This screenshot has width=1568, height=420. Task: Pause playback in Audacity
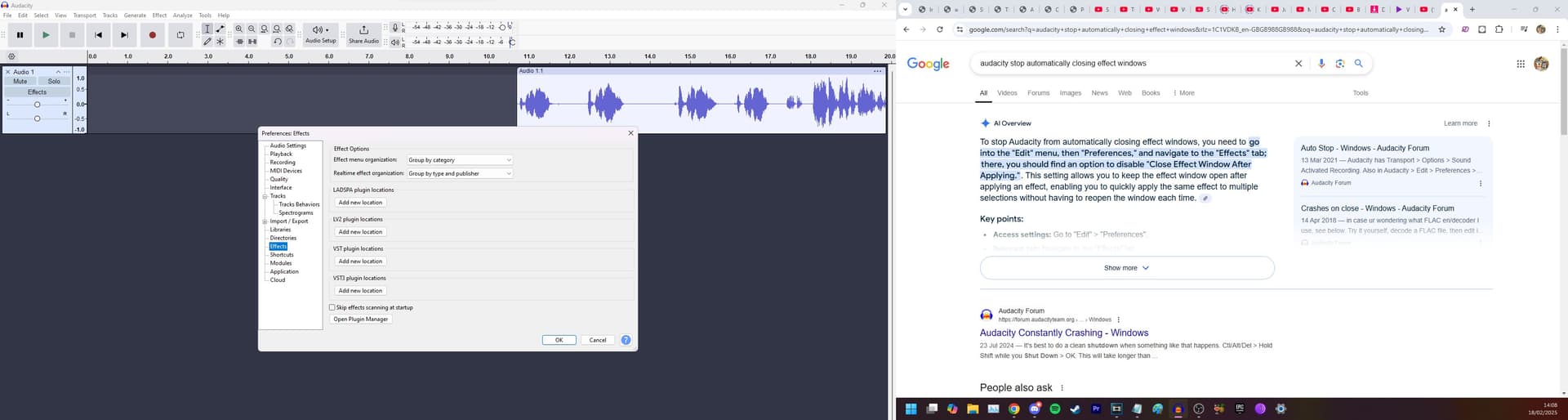click(x=20, y=35)
